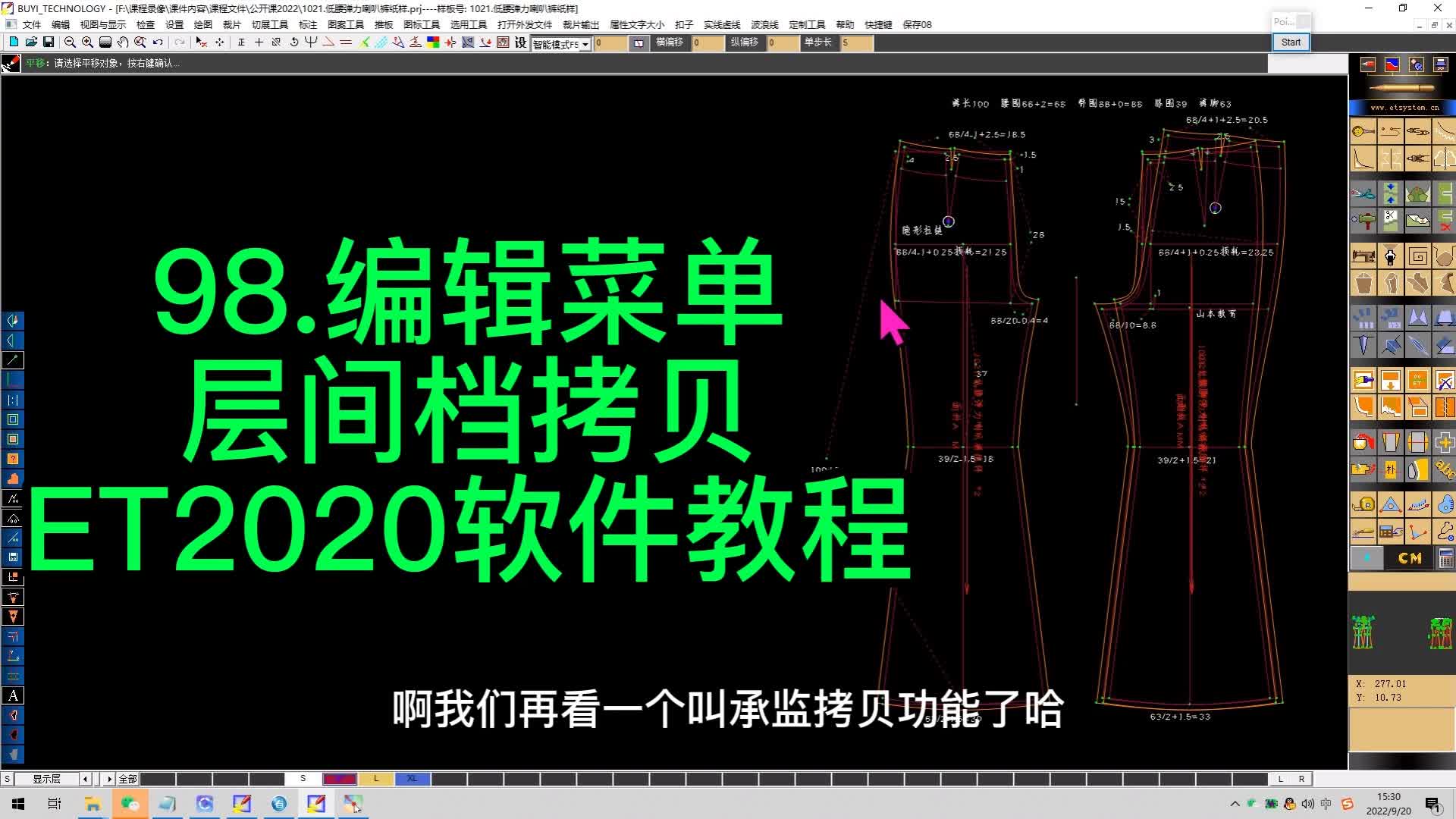Click the right arrow next to 全部
1456x819 pixels.
[x=109, y=779]
